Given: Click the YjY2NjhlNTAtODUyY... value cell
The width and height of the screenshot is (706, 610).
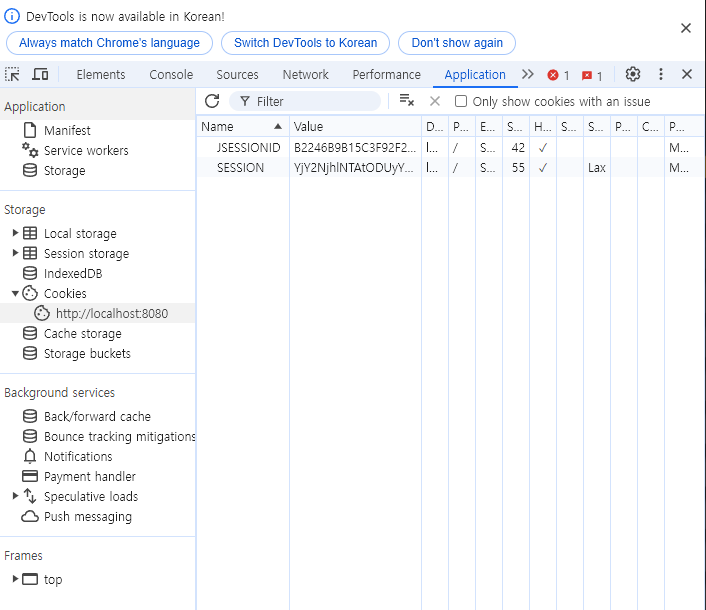Looking at the screenshot, I should click(x=355, y=168).
